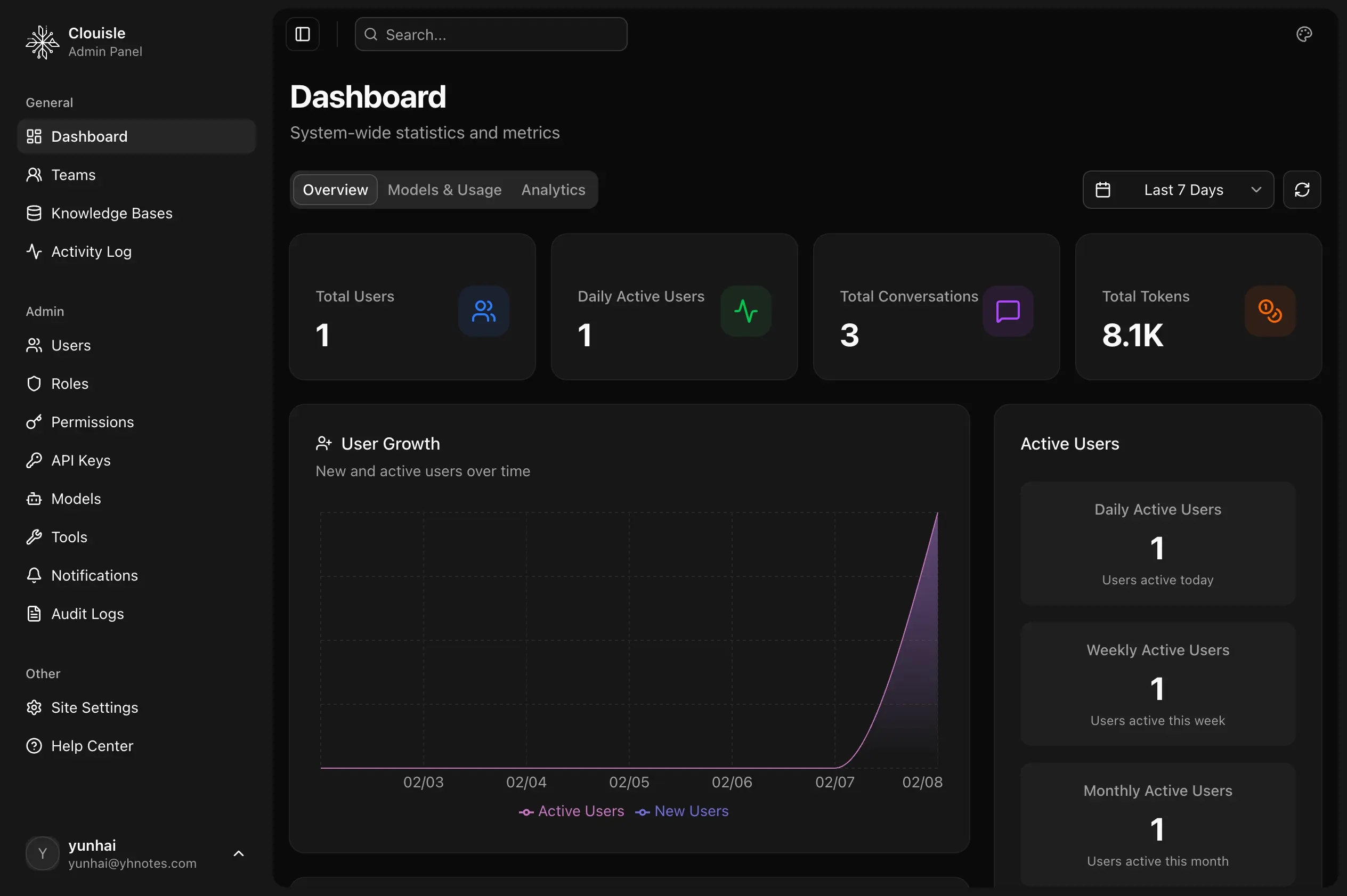Toggle the sidebar panel button

click(302, 34)
